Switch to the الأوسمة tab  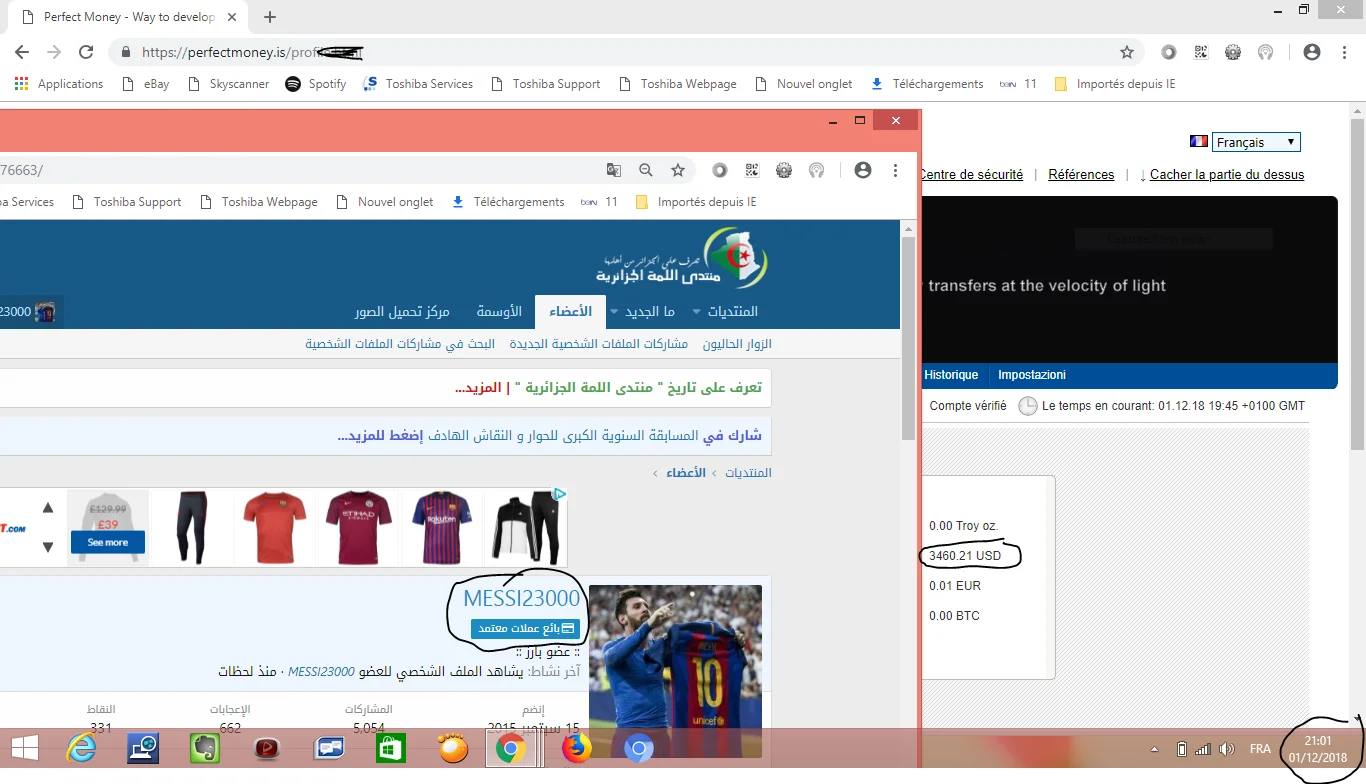pos(499,312)
